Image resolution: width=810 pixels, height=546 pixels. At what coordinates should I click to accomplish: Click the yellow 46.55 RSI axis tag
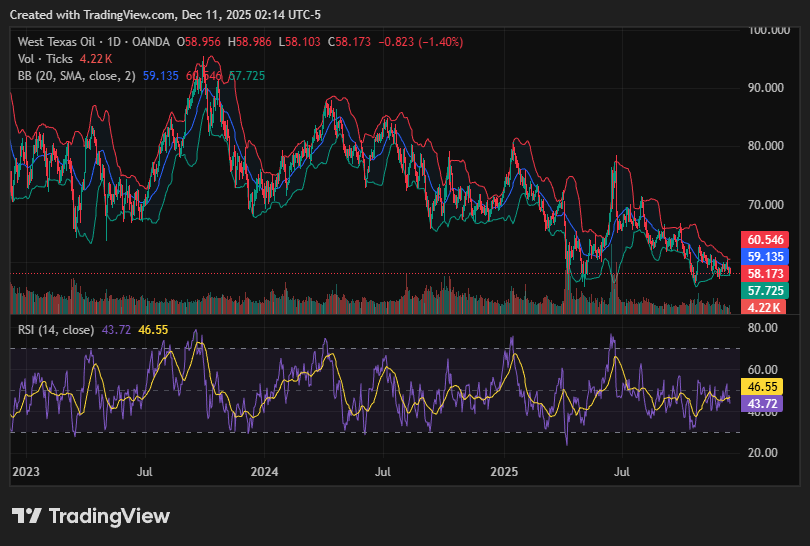coord(763,385)
